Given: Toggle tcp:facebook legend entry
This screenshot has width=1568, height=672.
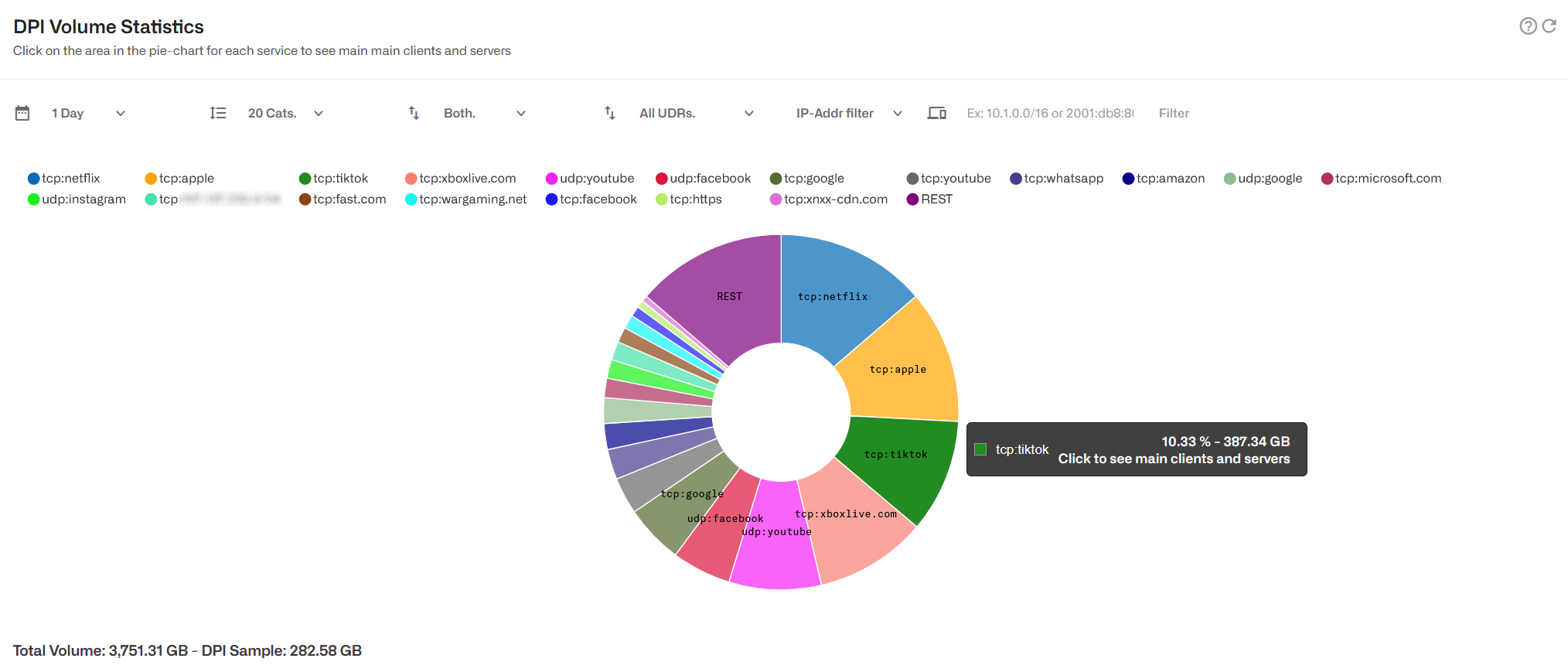Looking at the screenshot, I should click(591, 199).
